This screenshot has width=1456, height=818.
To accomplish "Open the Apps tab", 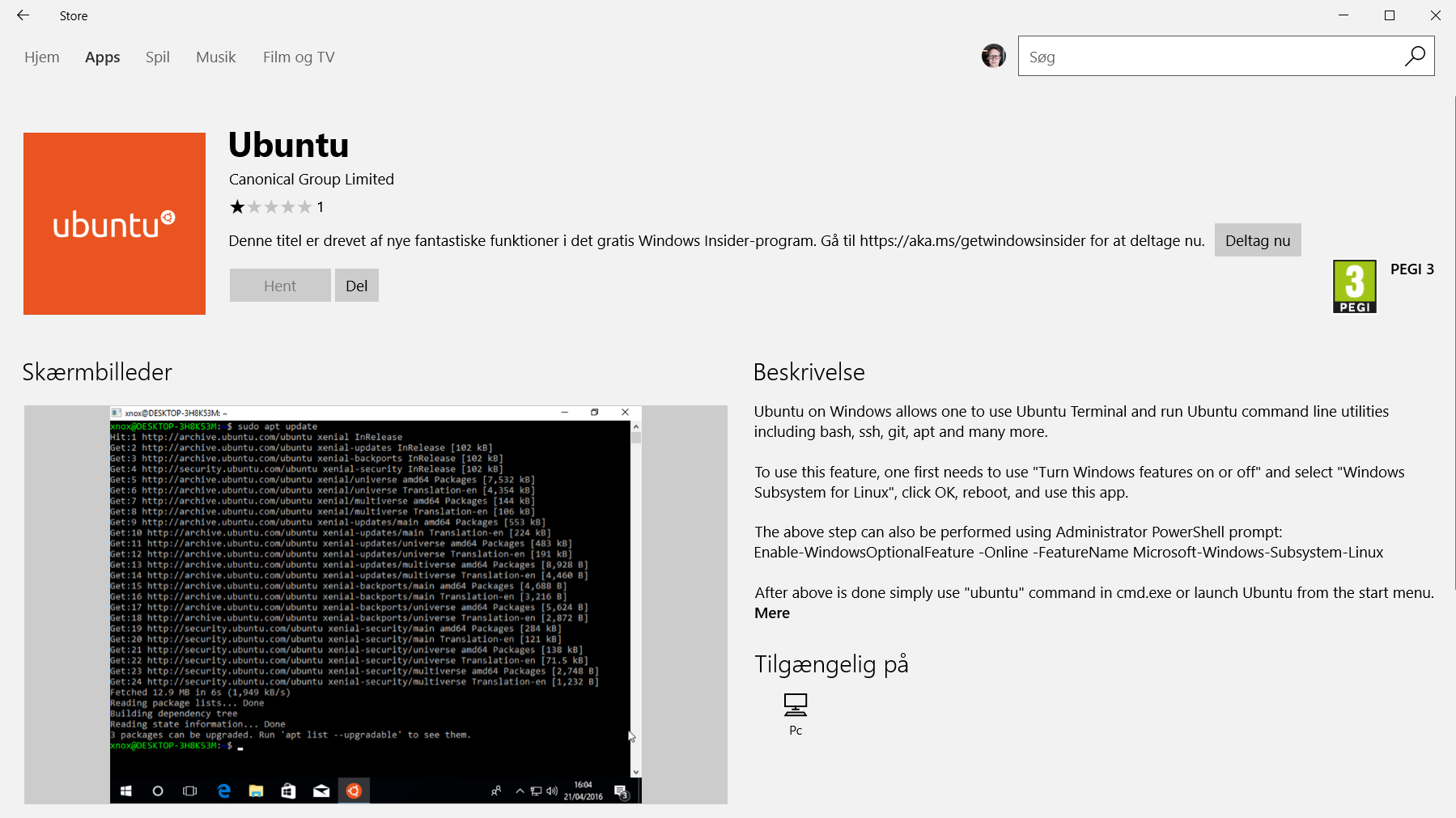I will pos(103,57).
